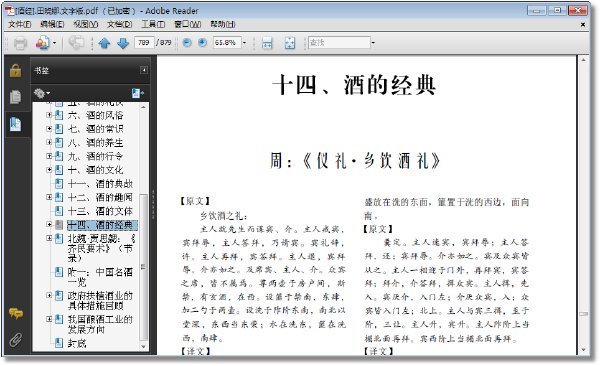Screen dimensions: 600x366
Task: Open the 窗口(W) menu
Action: point(188,24)
